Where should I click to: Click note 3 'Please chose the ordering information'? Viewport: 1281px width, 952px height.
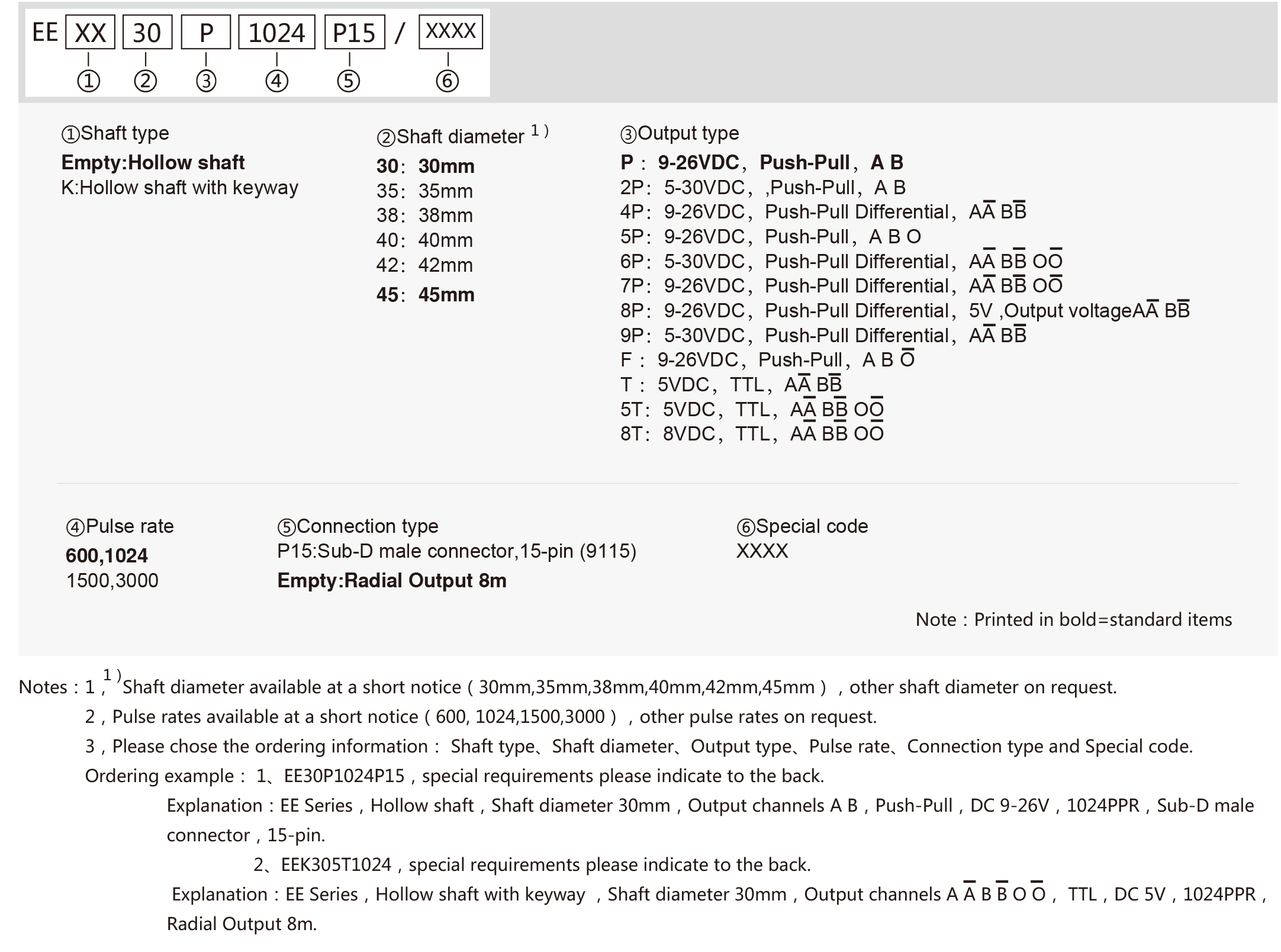click(639, 747)
